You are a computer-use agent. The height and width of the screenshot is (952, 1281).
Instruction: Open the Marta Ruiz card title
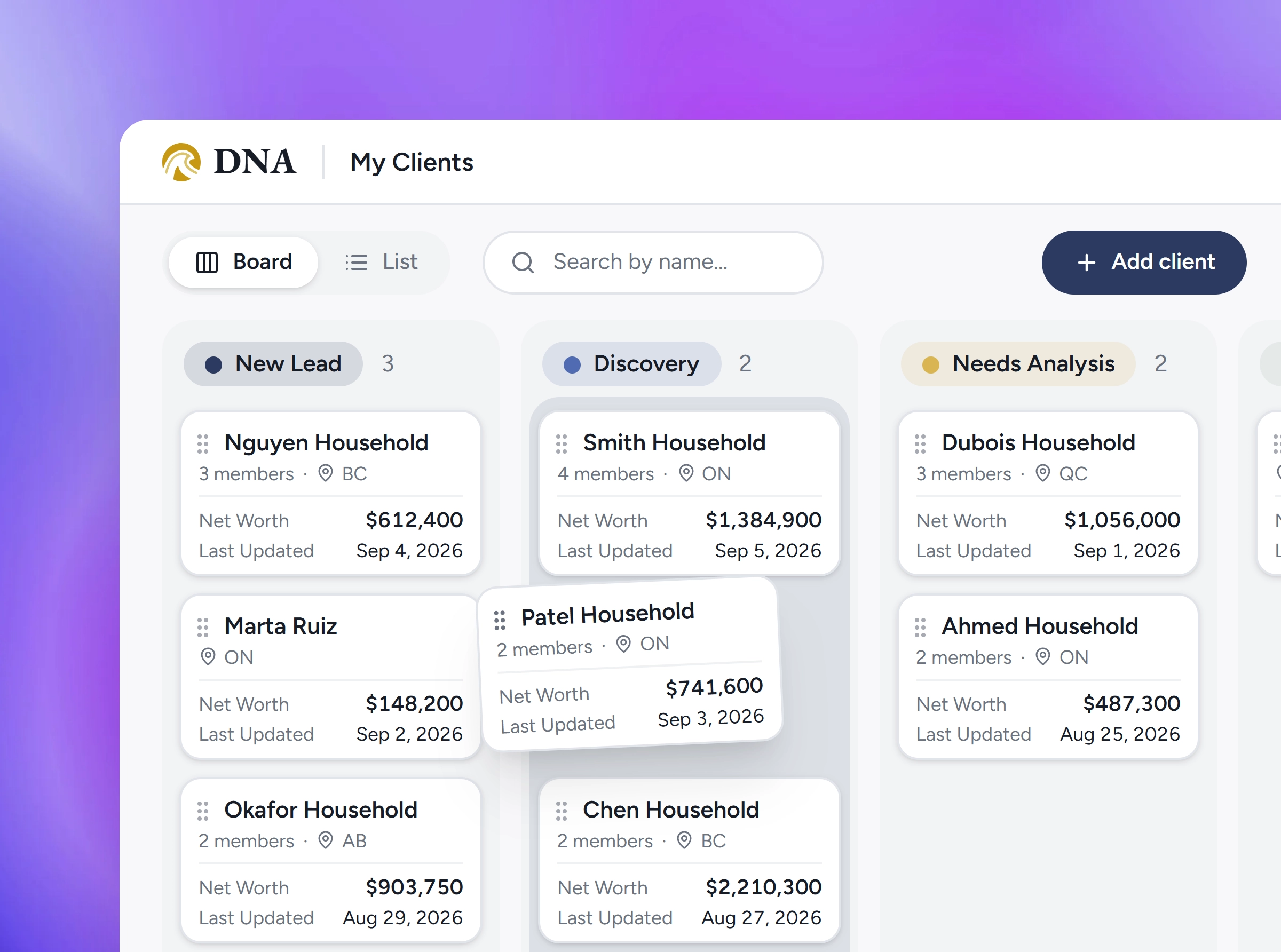tap(281, 626)
